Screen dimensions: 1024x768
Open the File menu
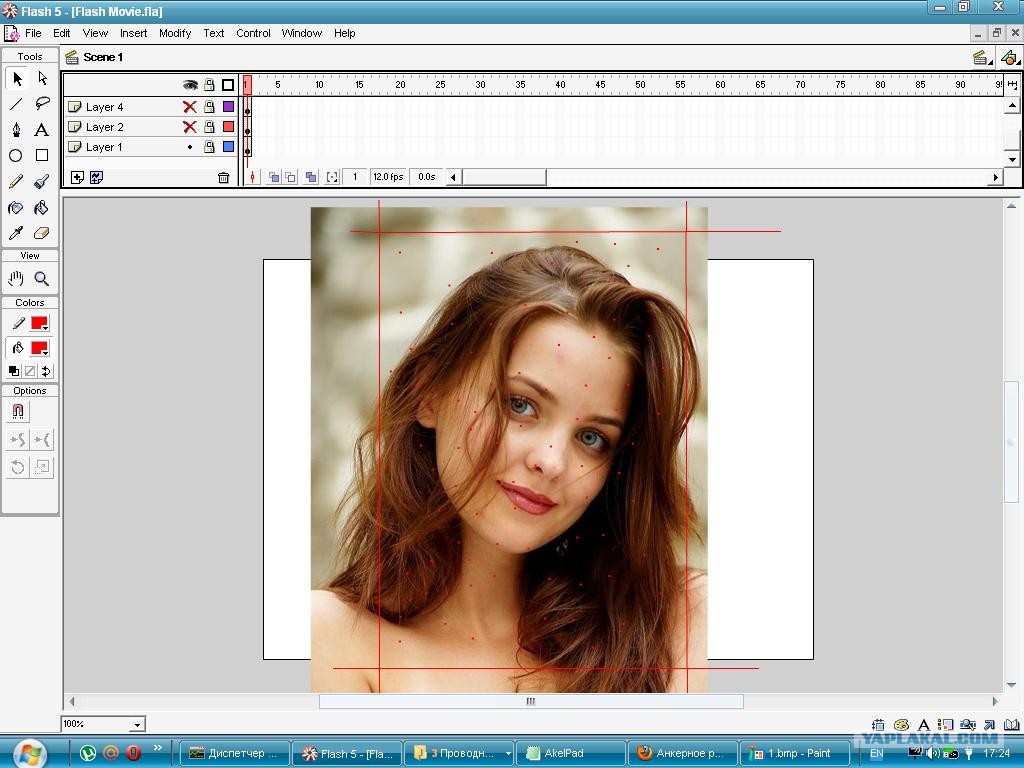click(x=33, y=33)
